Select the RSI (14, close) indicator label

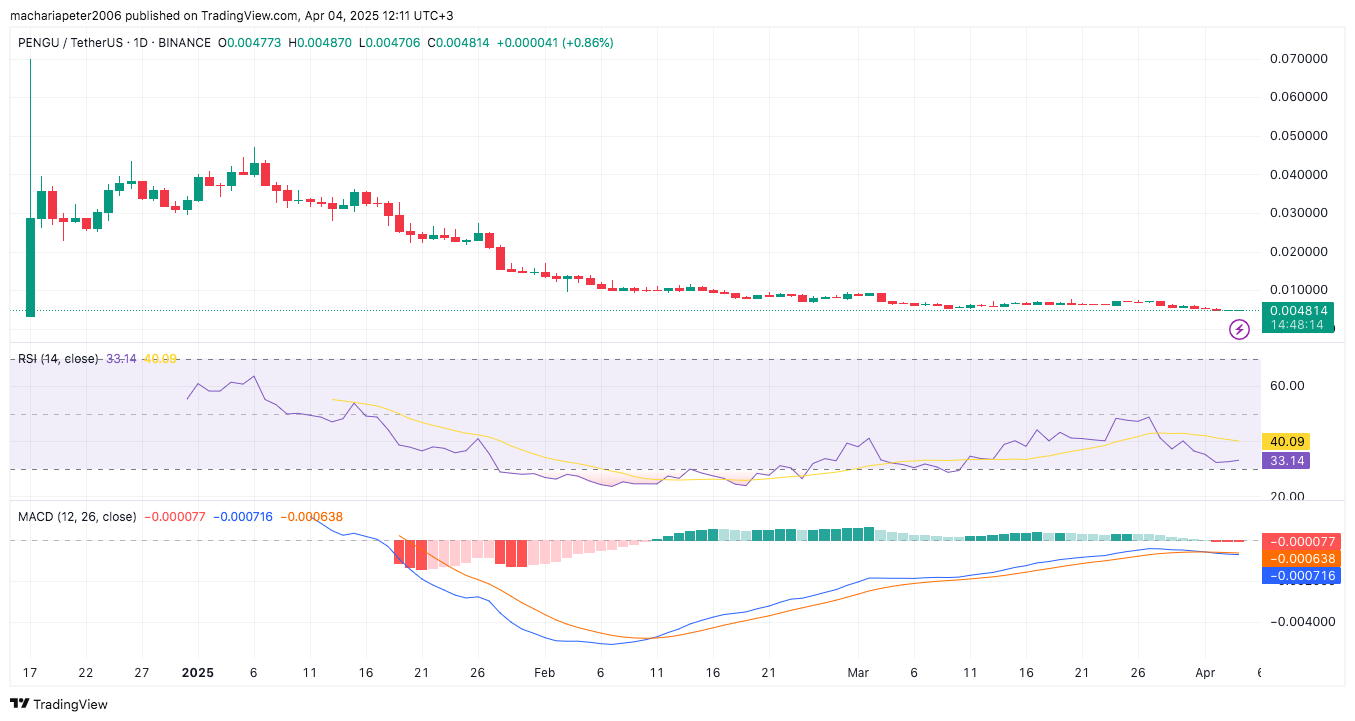coord(58,358)
